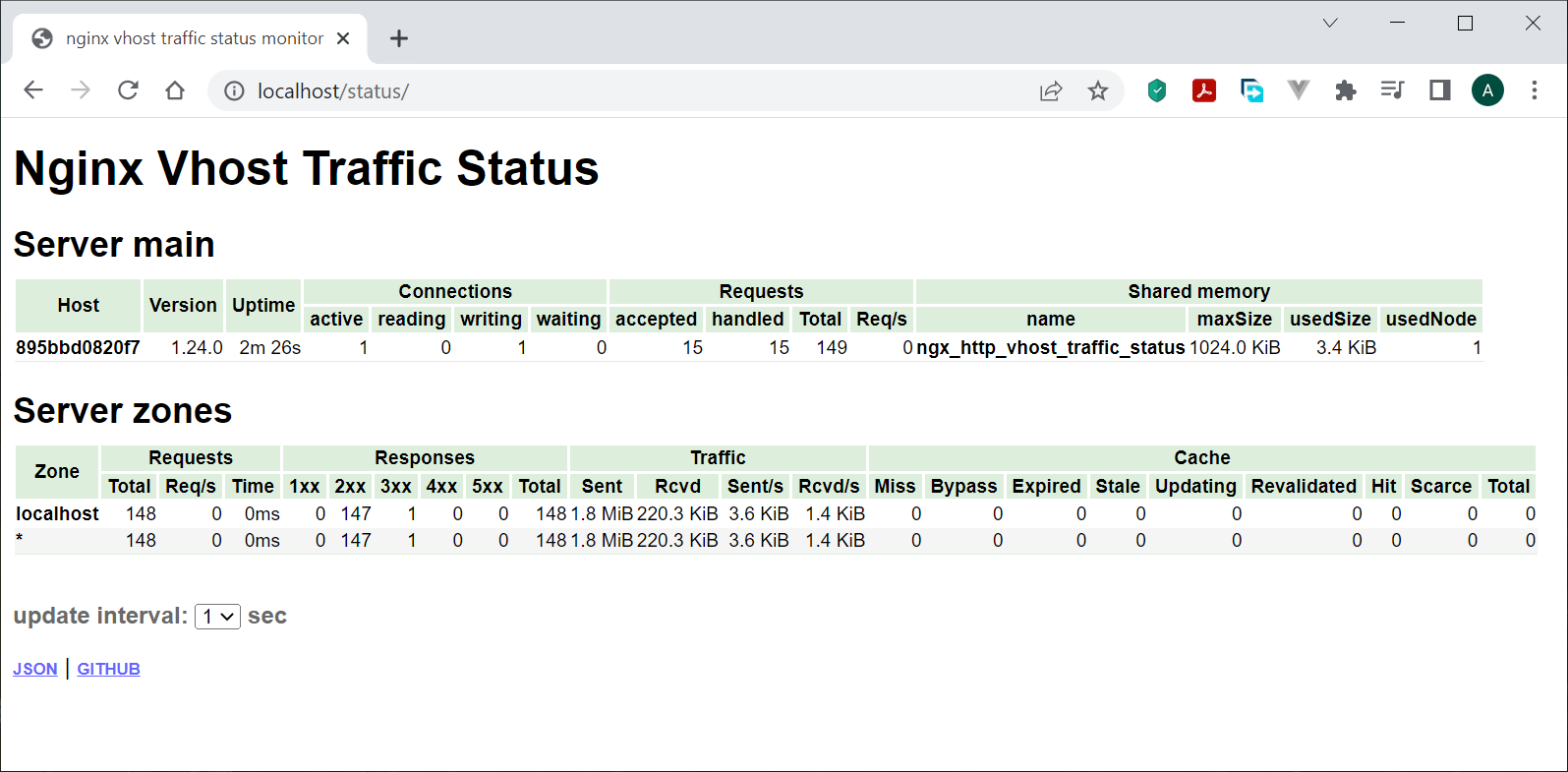Open the blue screen-capture extension icon
This screenshot has width=1568, height=772.
(x=1251, y=90)
